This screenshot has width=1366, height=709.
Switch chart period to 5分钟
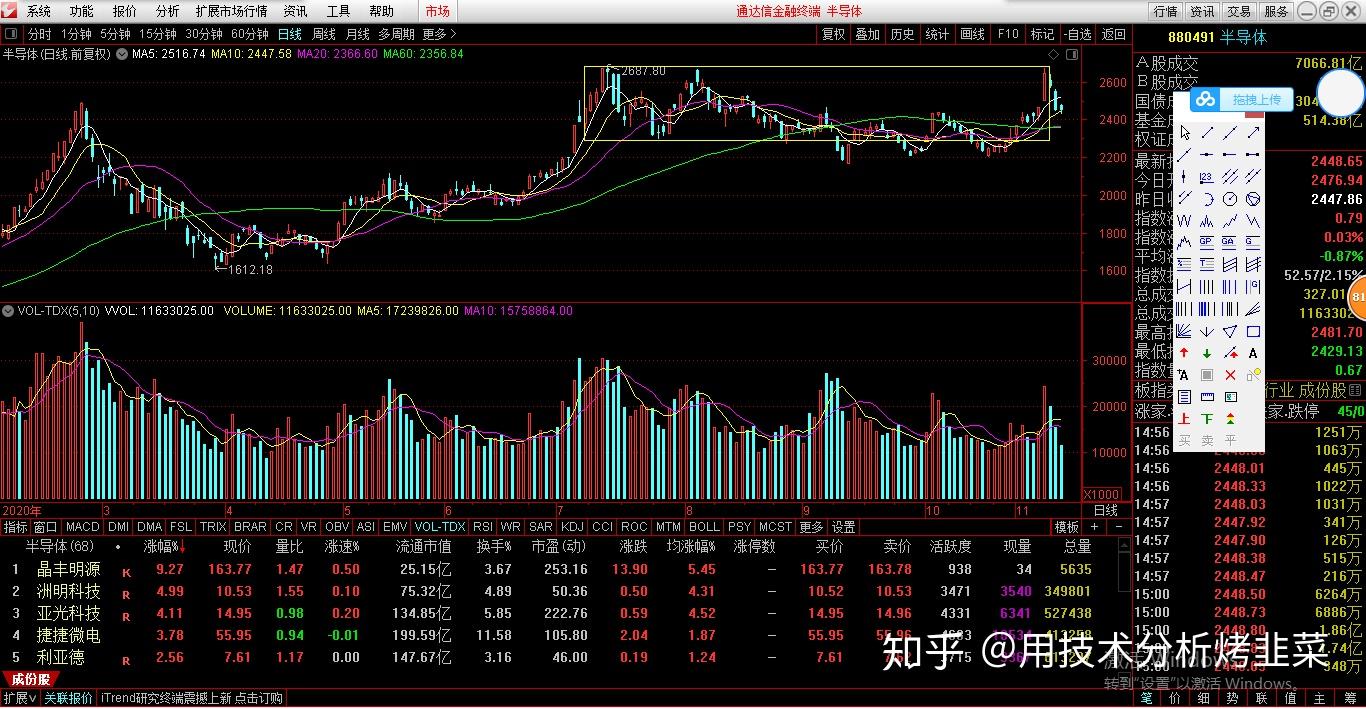115,34
